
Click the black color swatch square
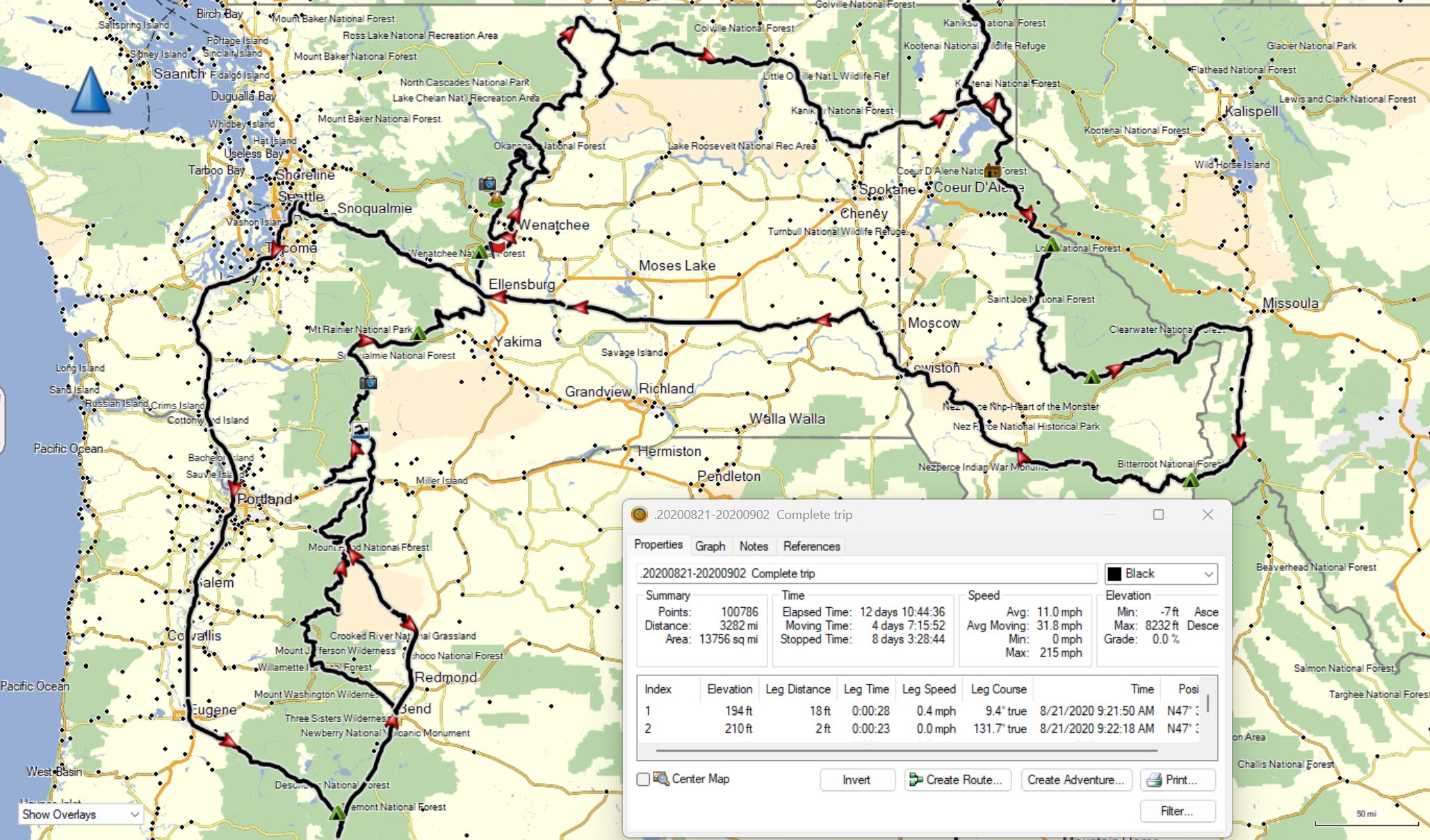click(x=1114, y=574)
